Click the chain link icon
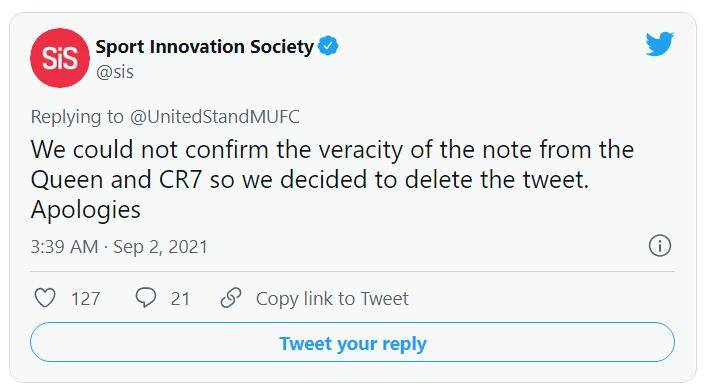The height and width of the screenshot is (389, 704). click(231, 298)
